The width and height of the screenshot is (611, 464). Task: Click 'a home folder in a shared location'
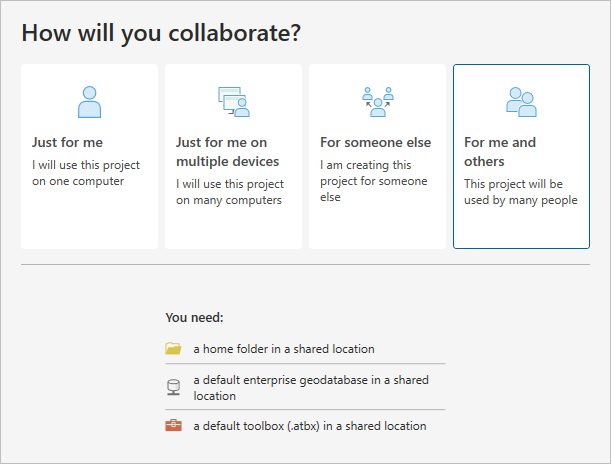(x=284, y=349)
